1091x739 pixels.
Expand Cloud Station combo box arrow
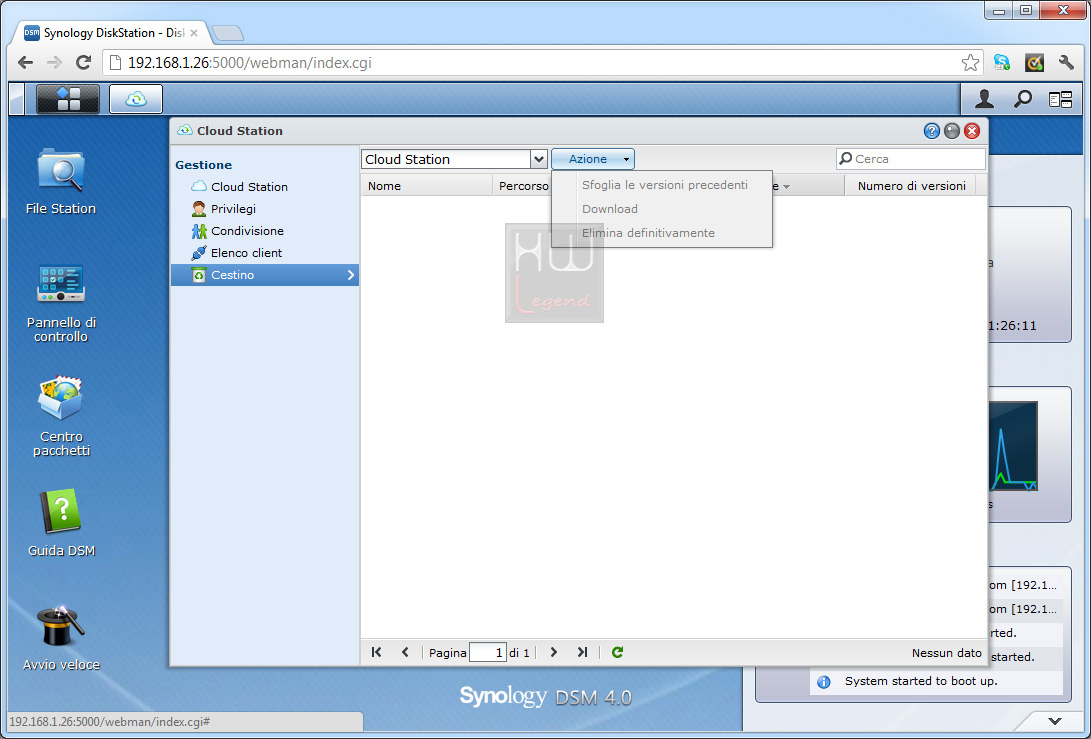coord(539,159)
